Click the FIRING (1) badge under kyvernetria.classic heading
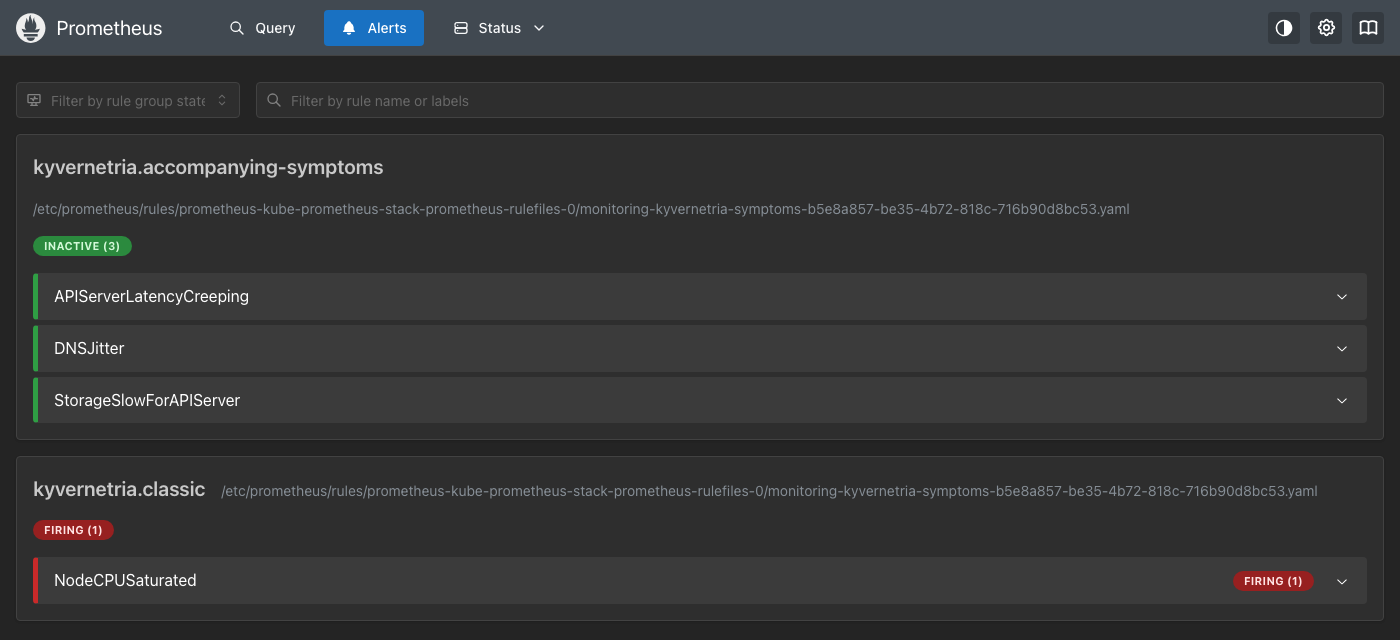1400x640 pixels. [73, 530]
